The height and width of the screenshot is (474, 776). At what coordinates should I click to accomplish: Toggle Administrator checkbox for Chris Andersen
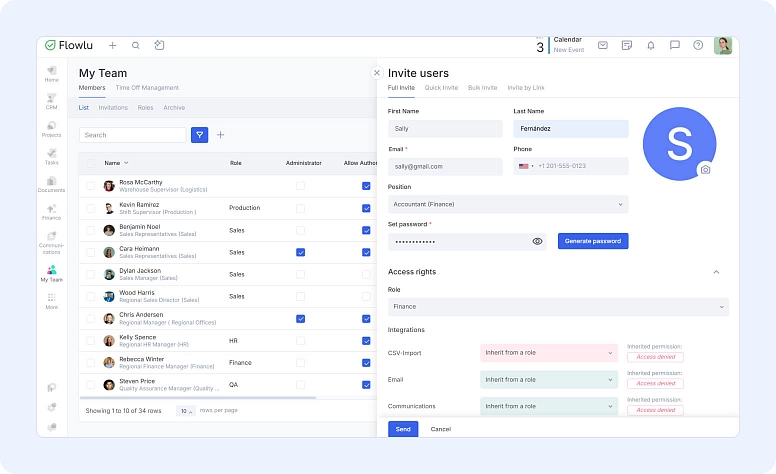pos(300,318)
